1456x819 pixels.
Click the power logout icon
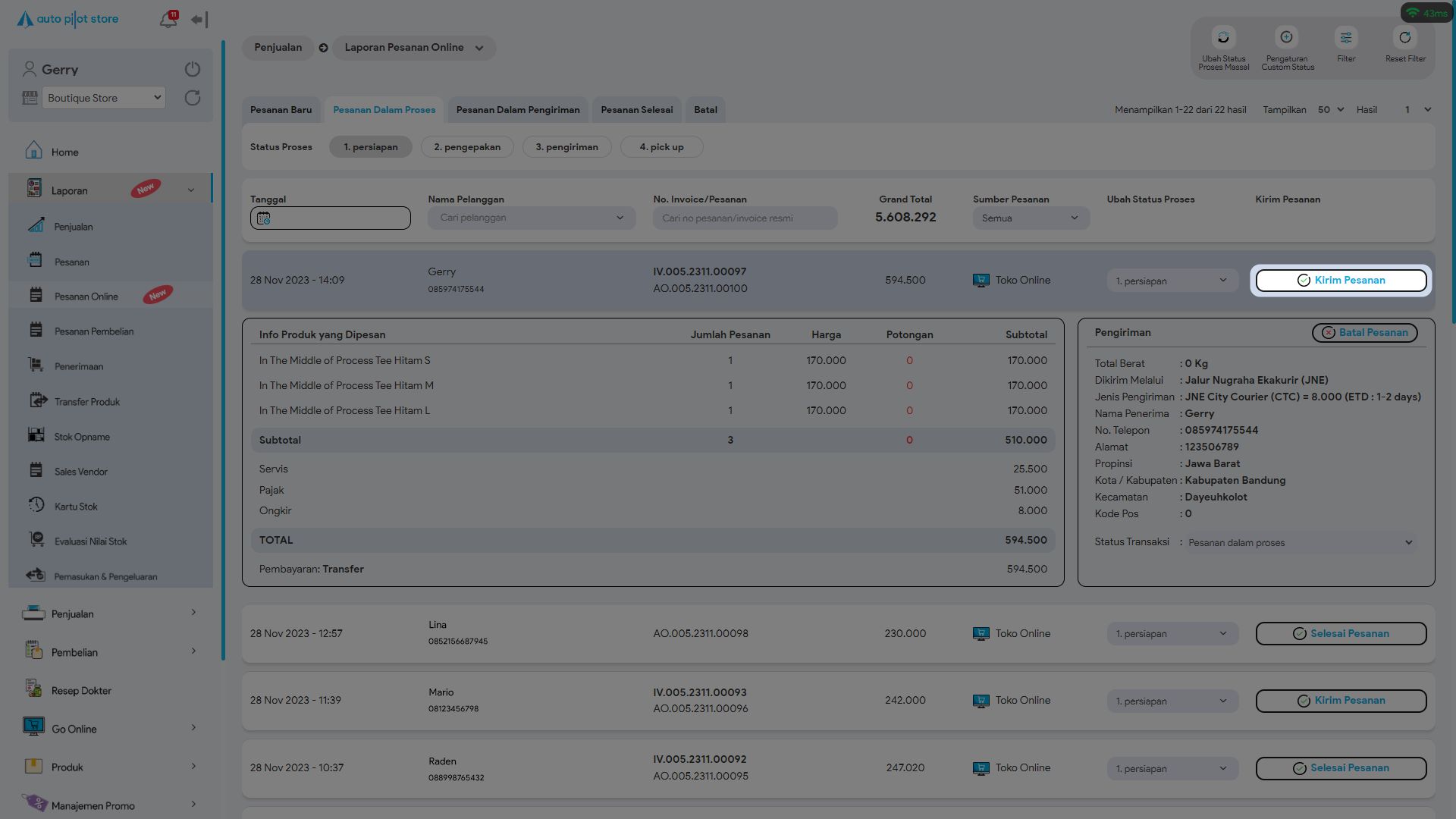pyautogui.click(x=193, y=69)
